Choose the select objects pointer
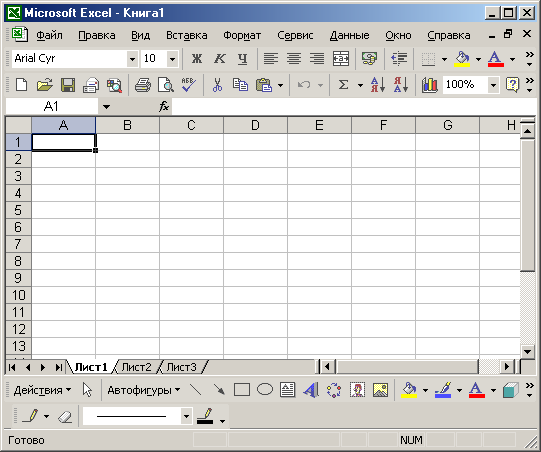This screenshot has width=541, height=452. [87, 390]
